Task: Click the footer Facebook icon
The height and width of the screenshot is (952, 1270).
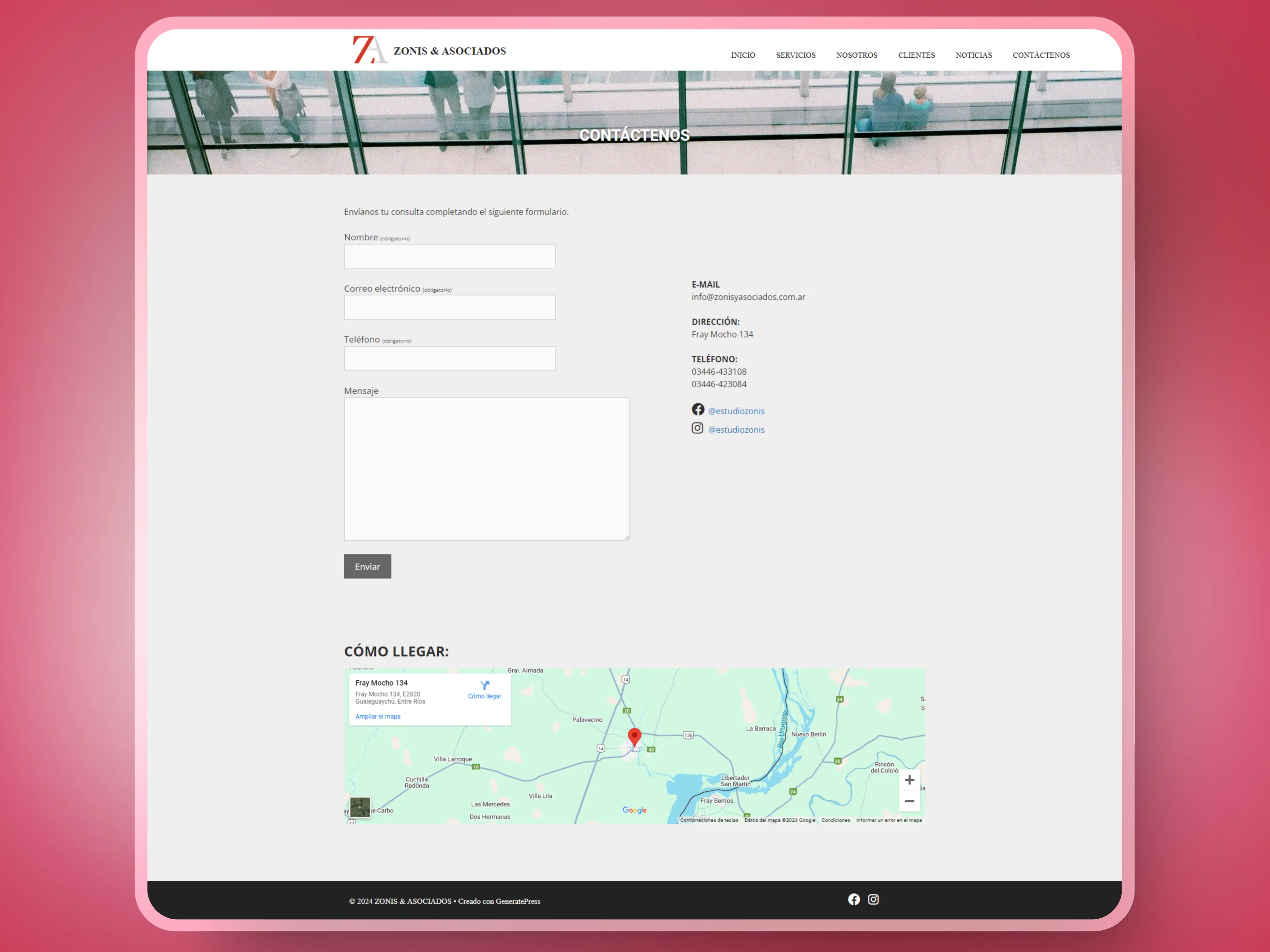Action: 854,899
